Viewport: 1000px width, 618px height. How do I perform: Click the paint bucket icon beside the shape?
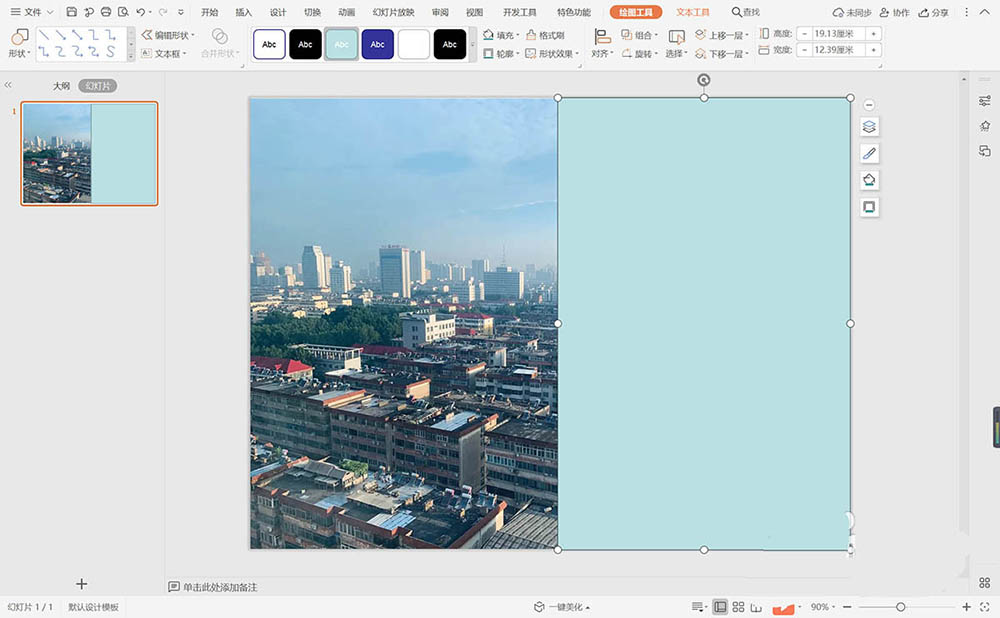[869, 181]
